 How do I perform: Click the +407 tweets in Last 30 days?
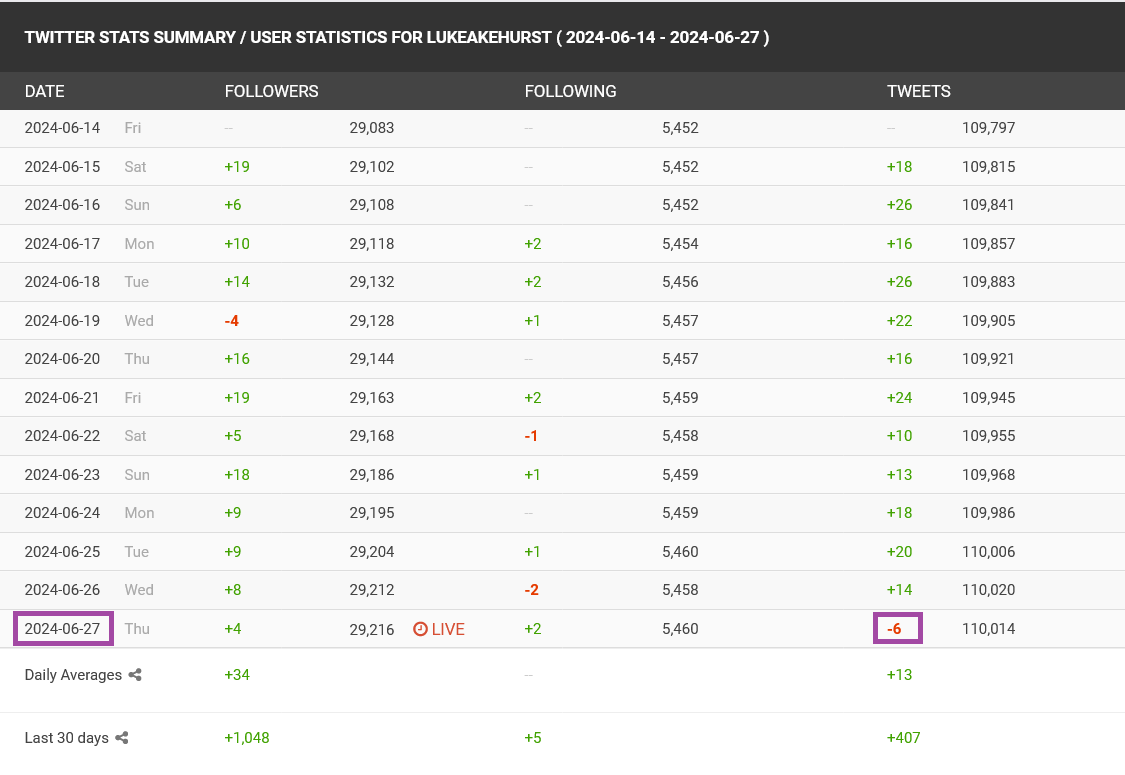(x=903, y=738)
